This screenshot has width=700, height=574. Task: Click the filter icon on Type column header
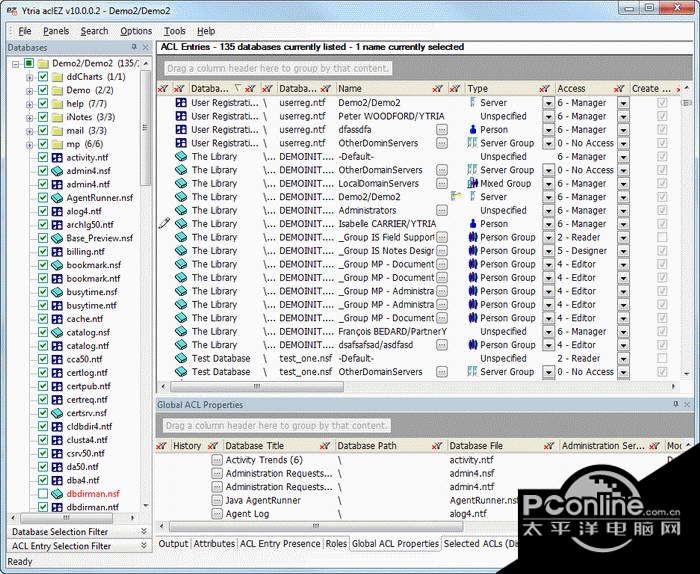pos(544,89)
